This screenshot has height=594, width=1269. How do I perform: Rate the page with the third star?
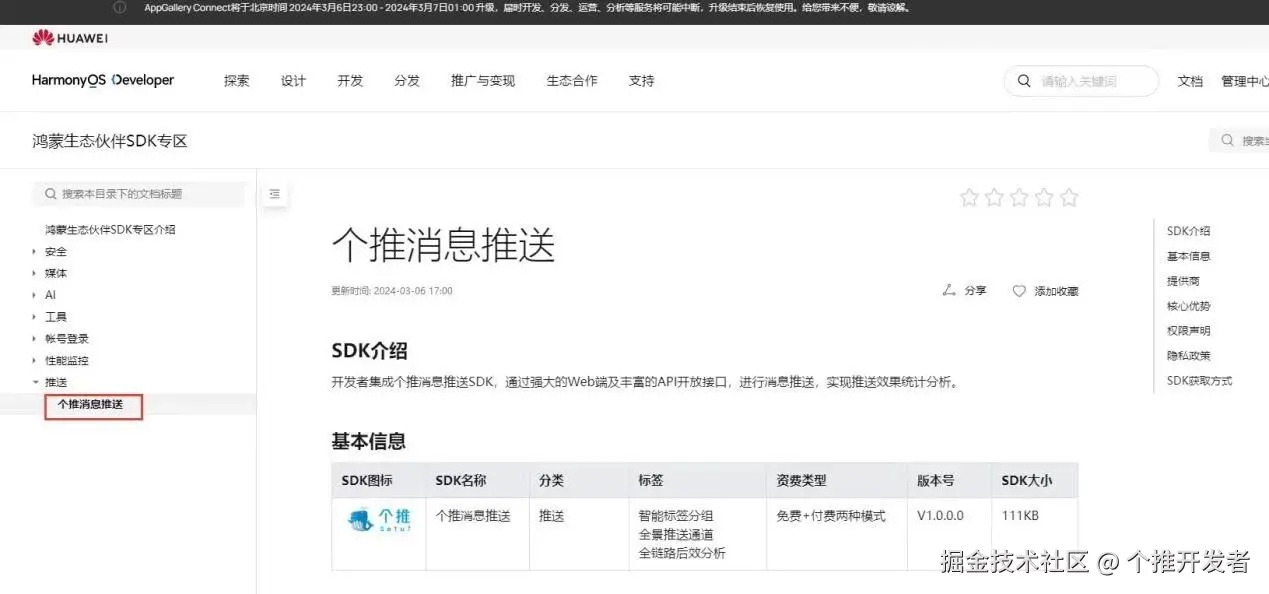click(x=1019, y=197)
